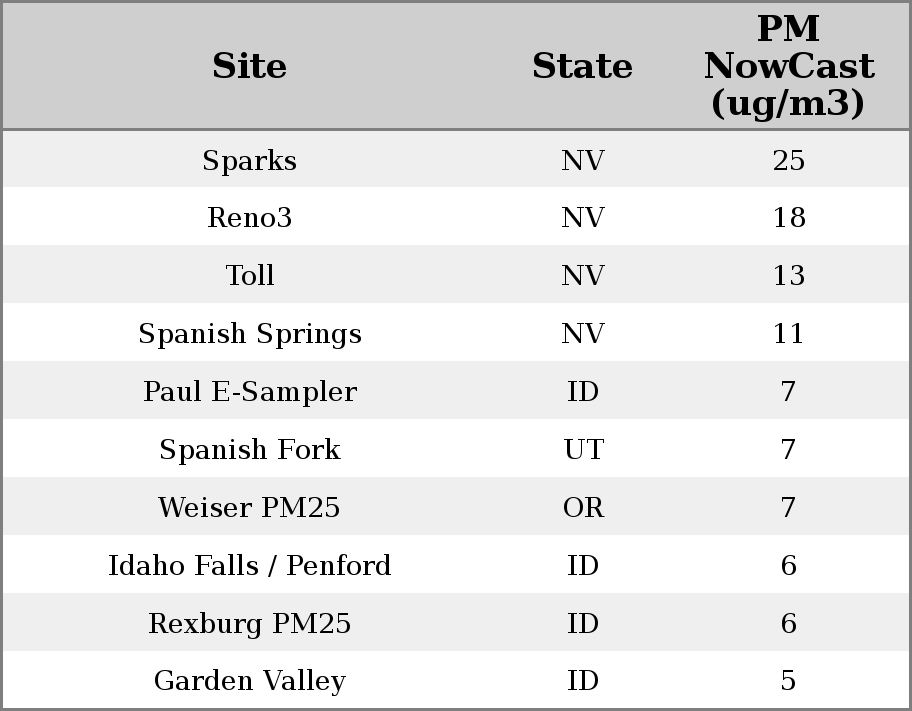
Task: Select the Sparks site cell
Action: (249, 161)
